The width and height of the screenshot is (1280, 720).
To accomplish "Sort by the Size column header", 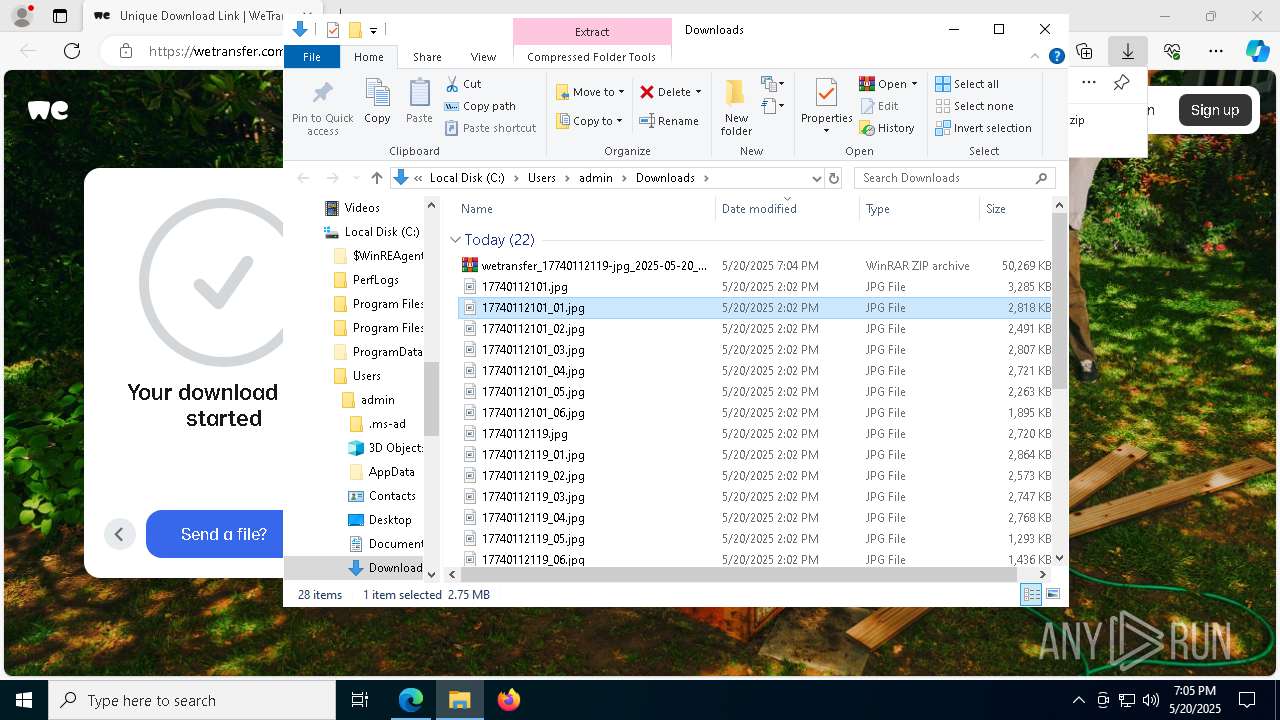I will (x=1014, y=209).
